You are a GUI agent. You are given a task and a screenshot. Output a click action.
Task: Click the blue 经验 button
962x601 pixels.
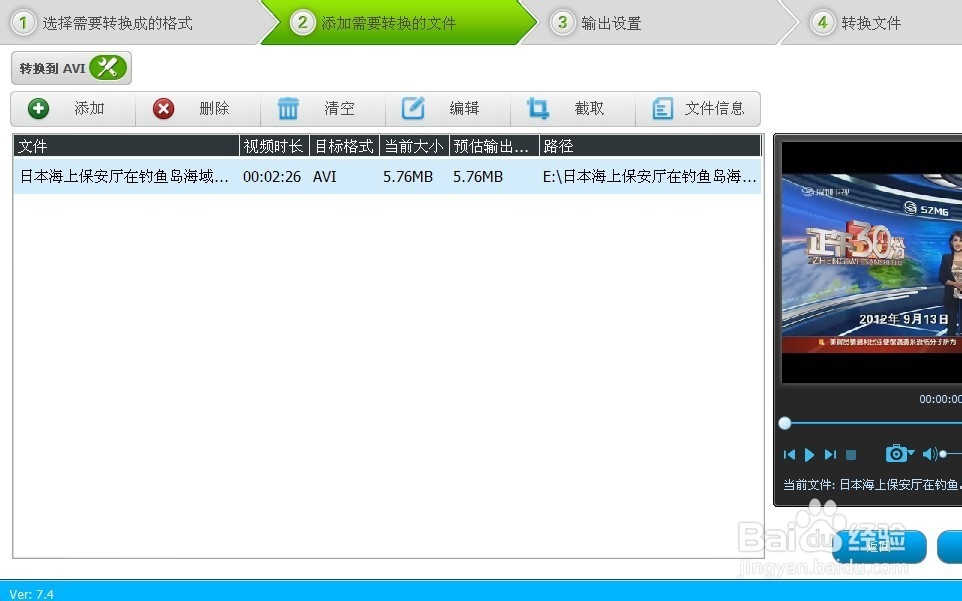coord(877,546)
